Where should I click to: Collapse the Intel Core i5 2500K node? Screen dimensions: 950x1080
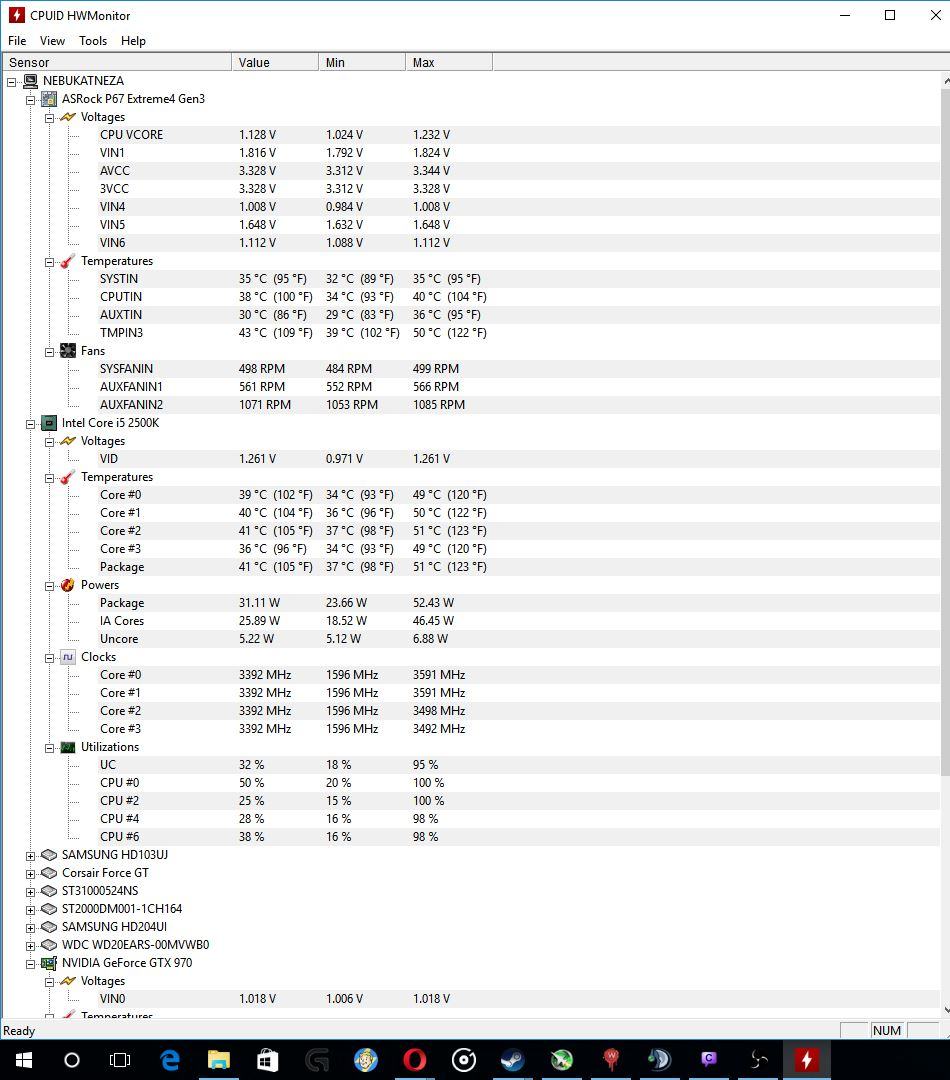[30, 424]
